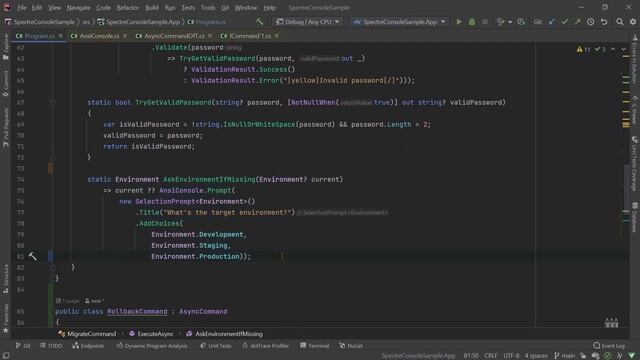Click the Stop button in the toolbar
Image resolution: width=640 pixels, height=360 pixels.
[484, 22]
